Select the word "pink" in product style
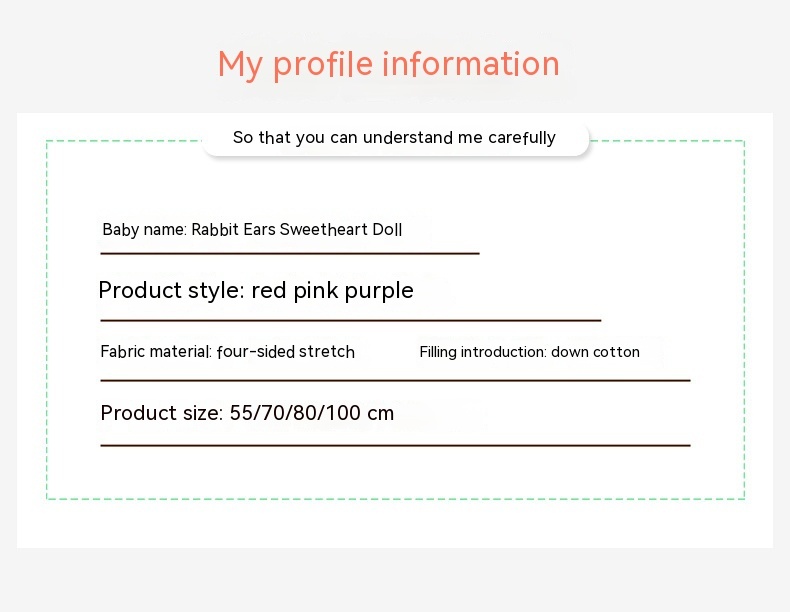Screen dimensions: 790x612 pos(316,291)
